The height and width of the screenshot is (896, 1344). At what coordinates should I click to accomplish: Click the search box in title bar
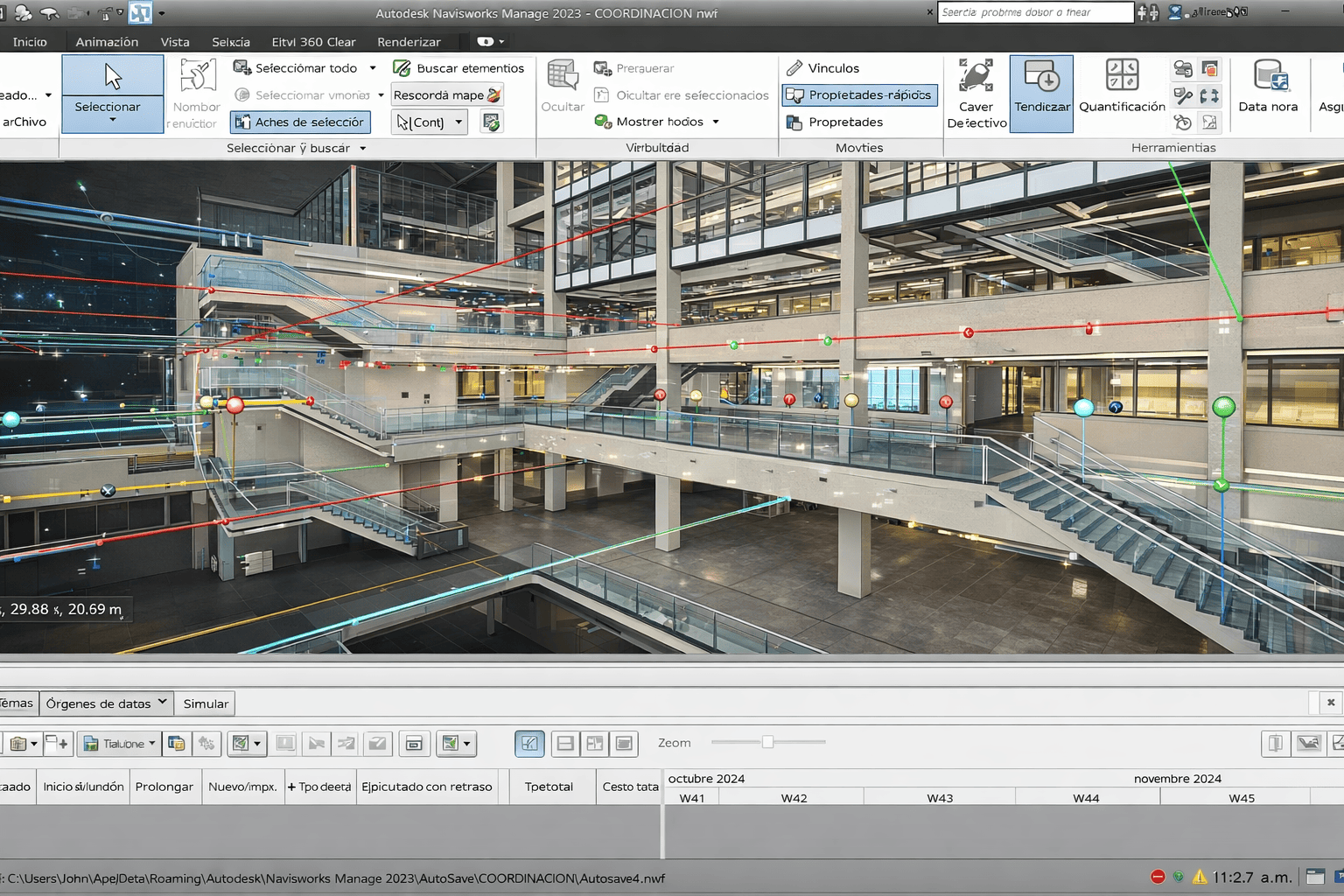click(1034, 12)
